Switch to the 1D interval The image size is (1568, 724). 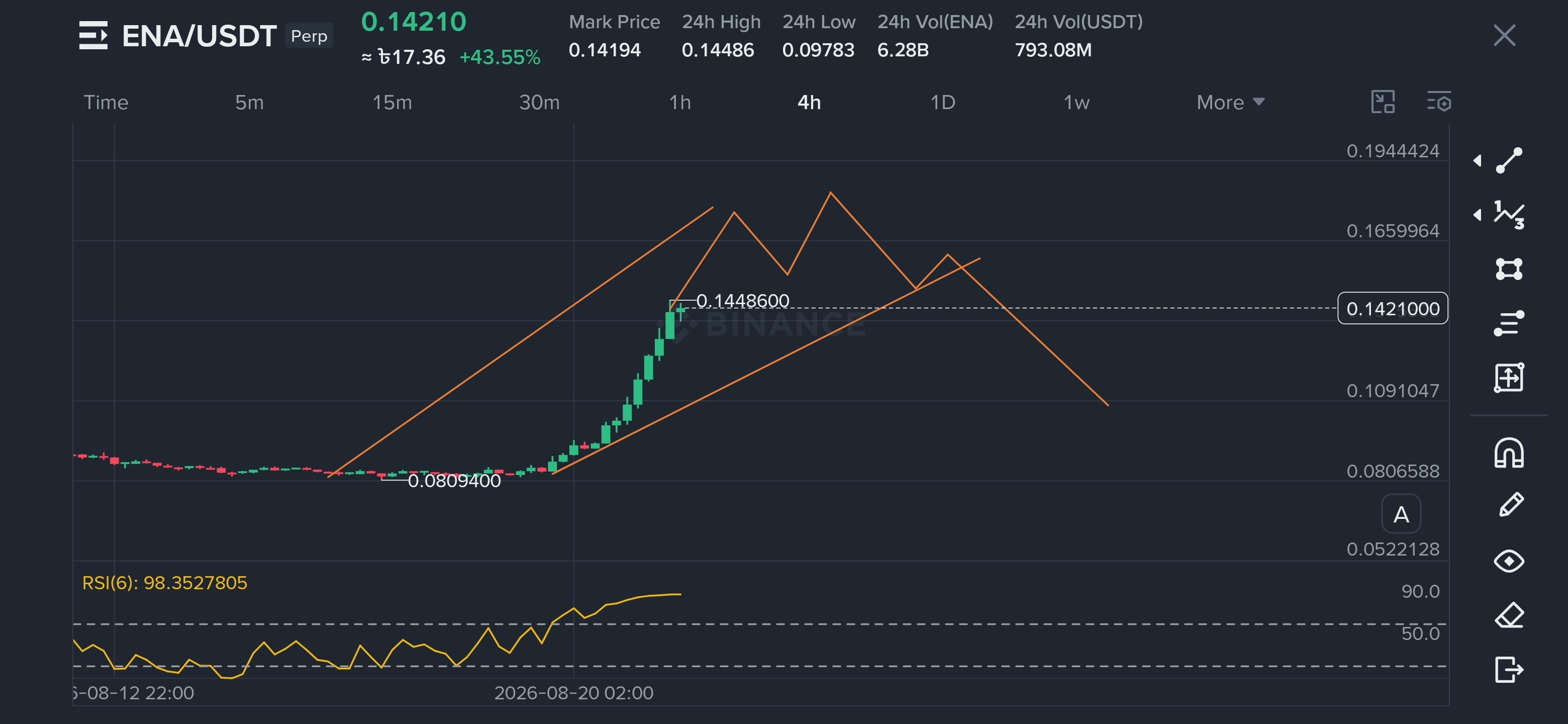click(x=943, y=102)
